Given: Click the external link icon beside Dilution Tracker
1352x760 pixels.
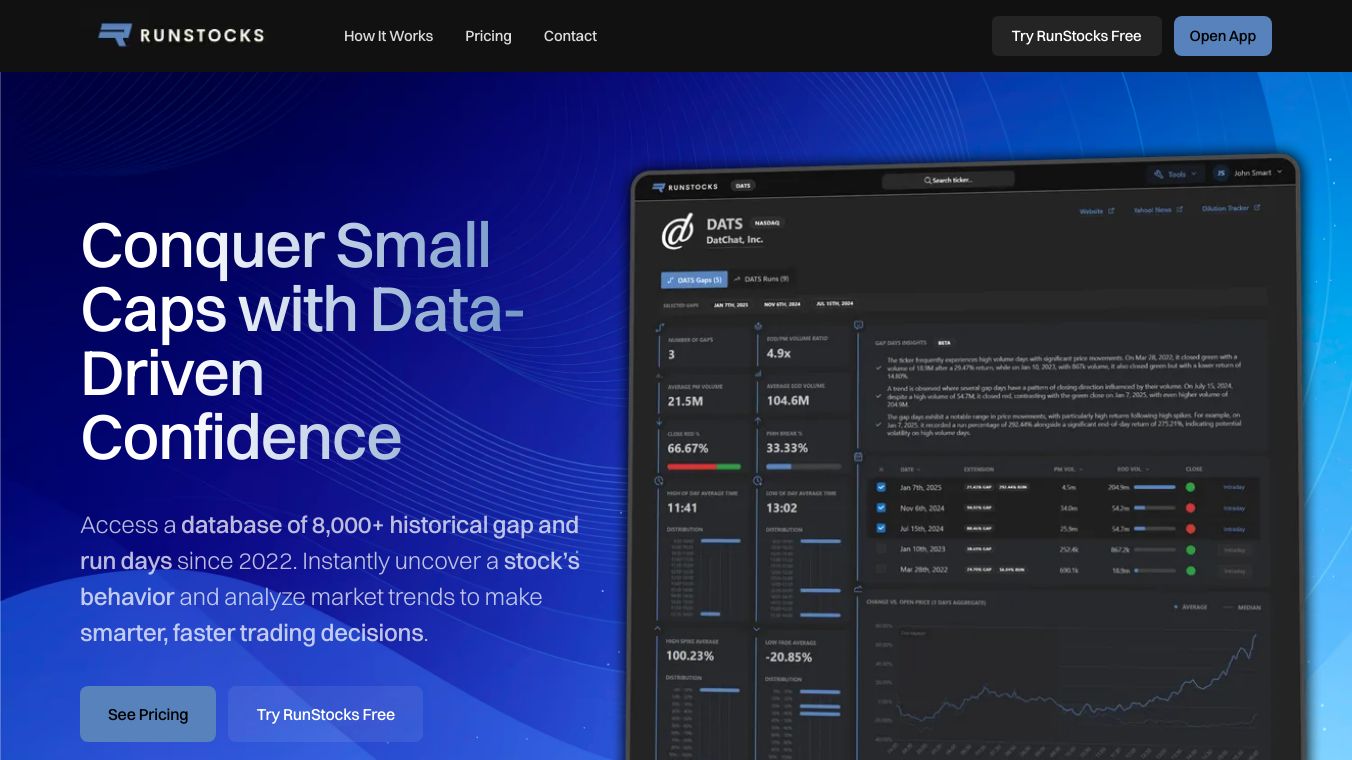Looking at the screenshot, I should pos(1257,209).
